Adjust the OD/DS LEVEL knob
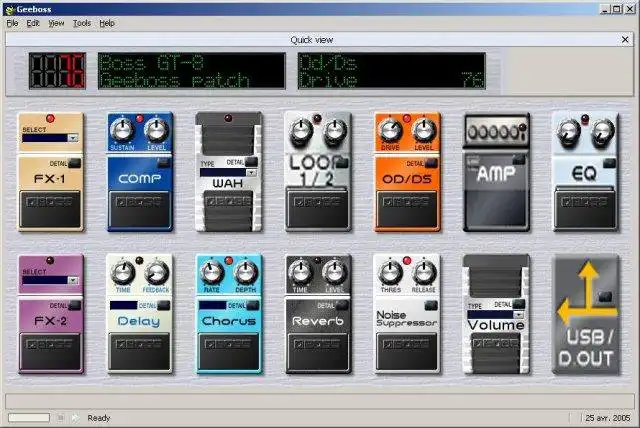Screen dimensions: 640x428 pyautogui.click(x=424, y=130)
